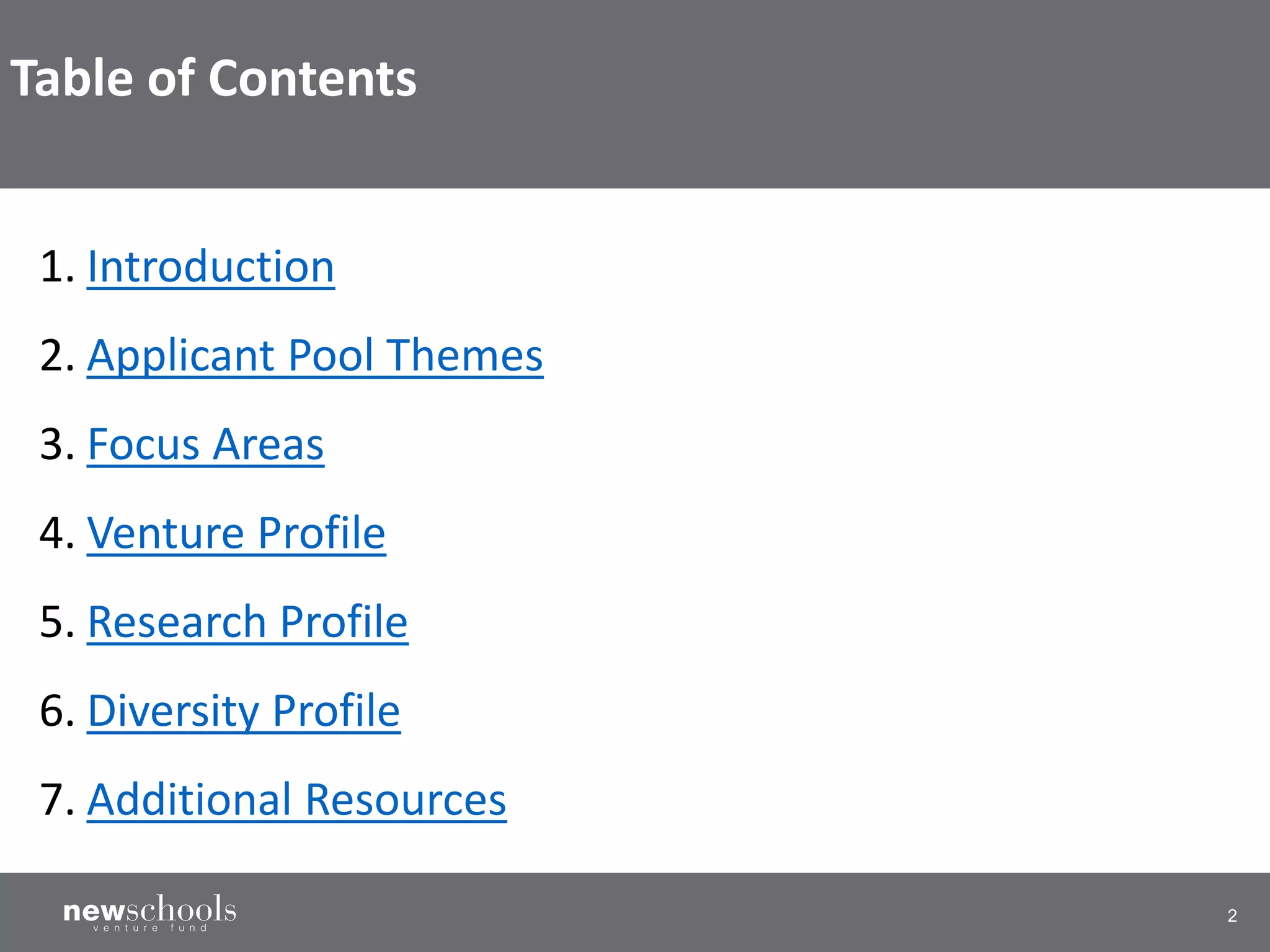1270x952 pixels.
Task: Open the Additional Resources link
Action: (x=296, y=800)
